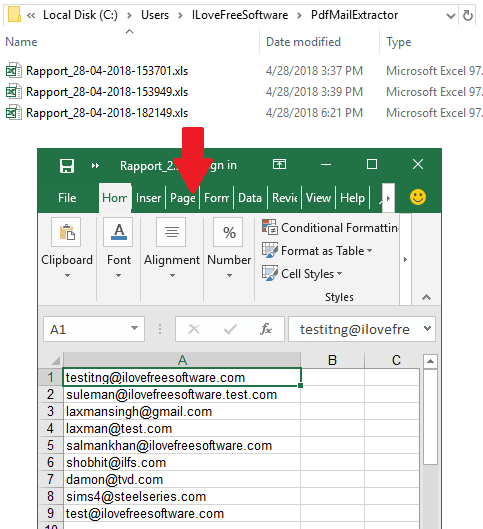Open Format as Table dropdown
483x529 pixels.
pyautogui.click(x=317, y=251)
